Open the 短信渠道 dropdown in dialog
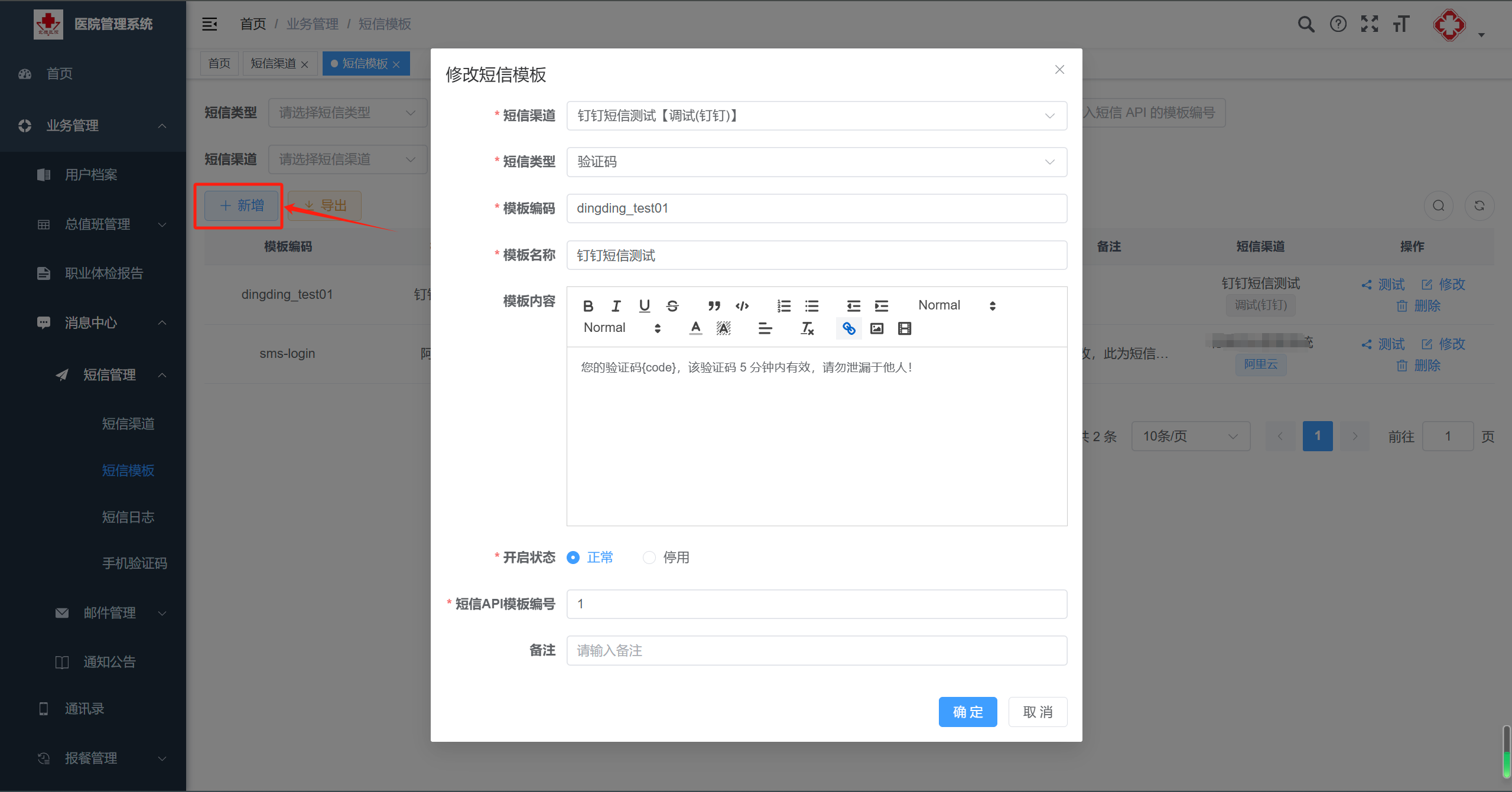This screenshot has height=792, width=1512. 816,116
